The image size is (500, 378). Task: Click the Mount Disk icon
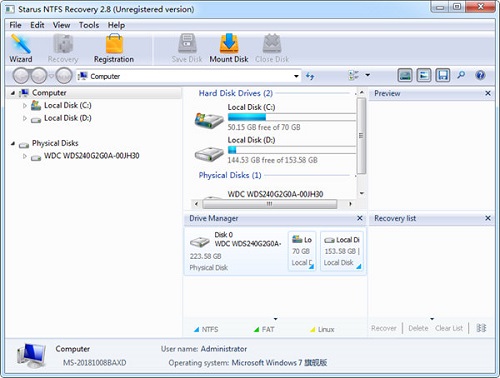(229, 48)
